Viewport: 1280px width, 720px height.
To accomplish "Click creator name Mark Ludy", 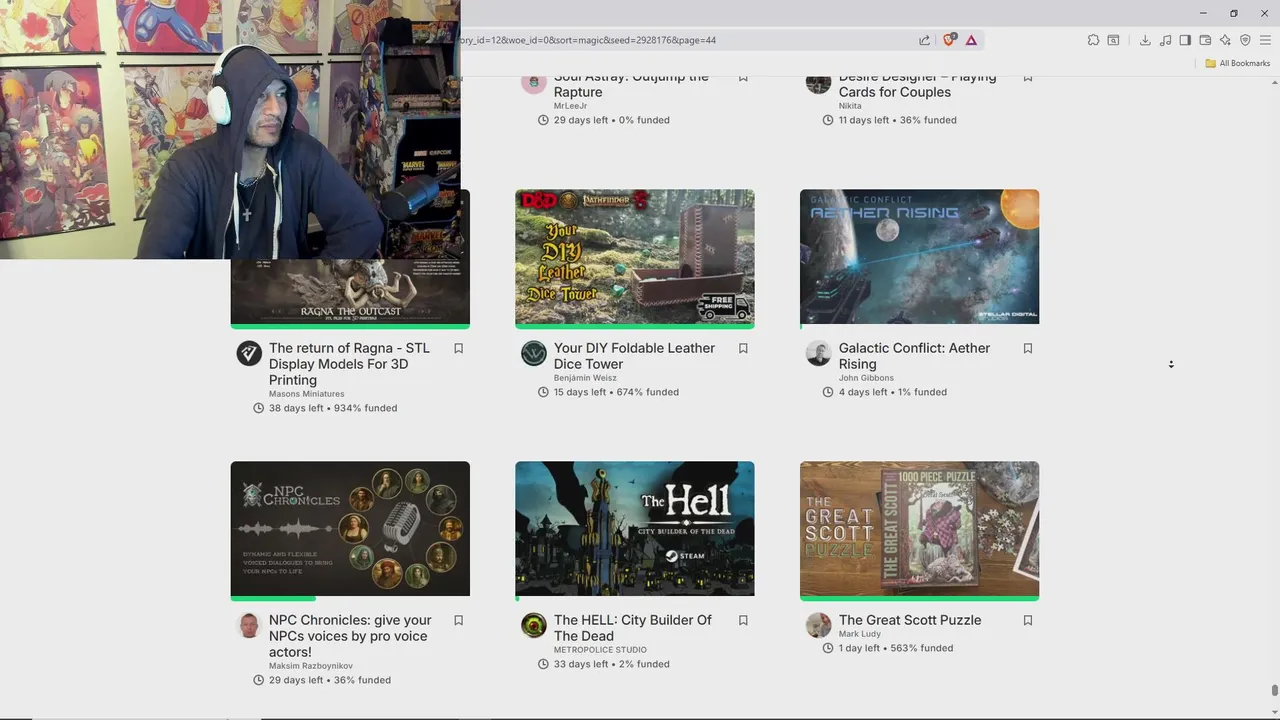I will [x=860, y=634].
